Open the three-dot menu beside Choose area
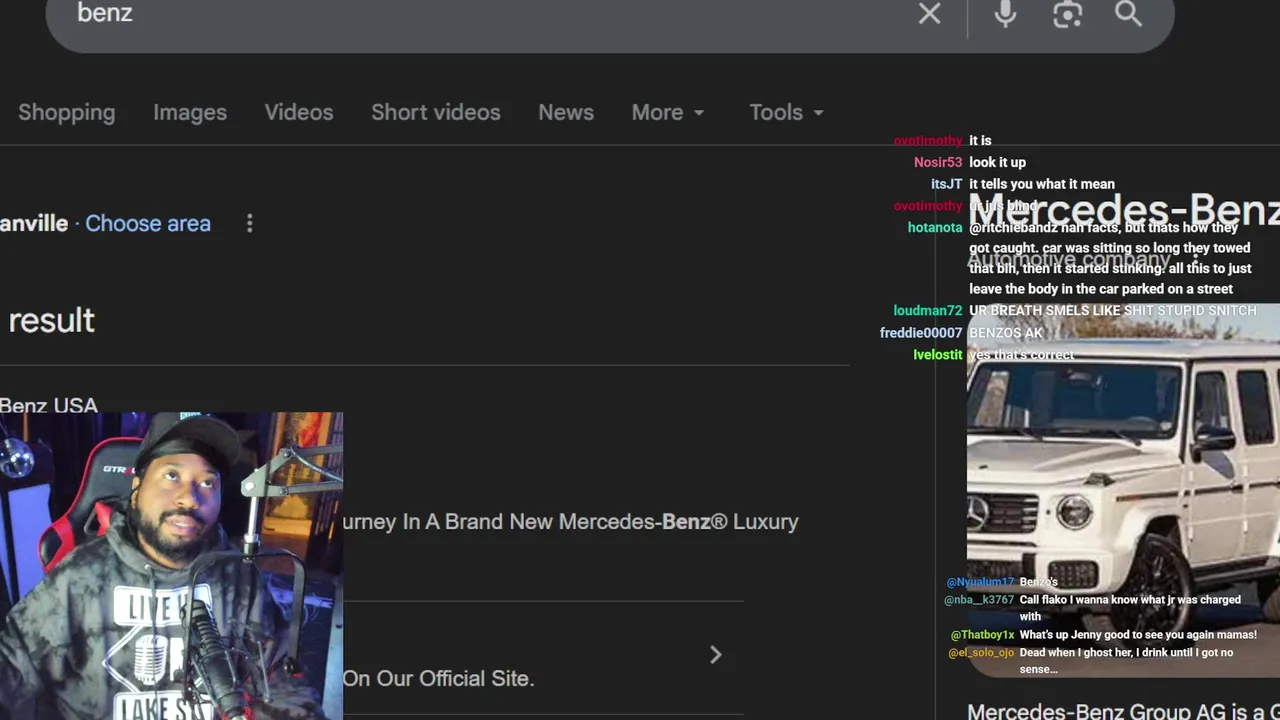 [250, 223]
